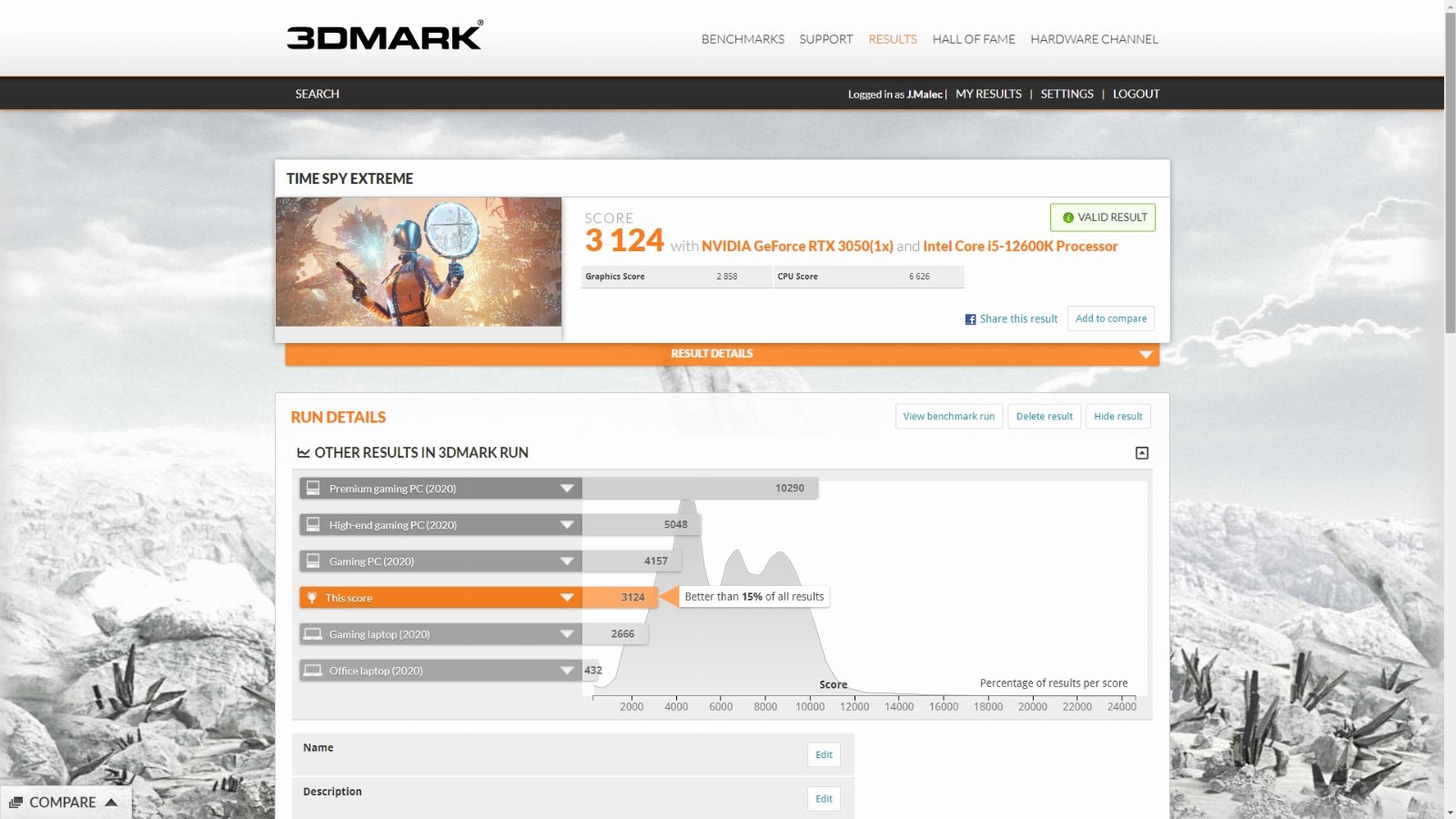Expand This score dropdown arrow

coord(567,598)
